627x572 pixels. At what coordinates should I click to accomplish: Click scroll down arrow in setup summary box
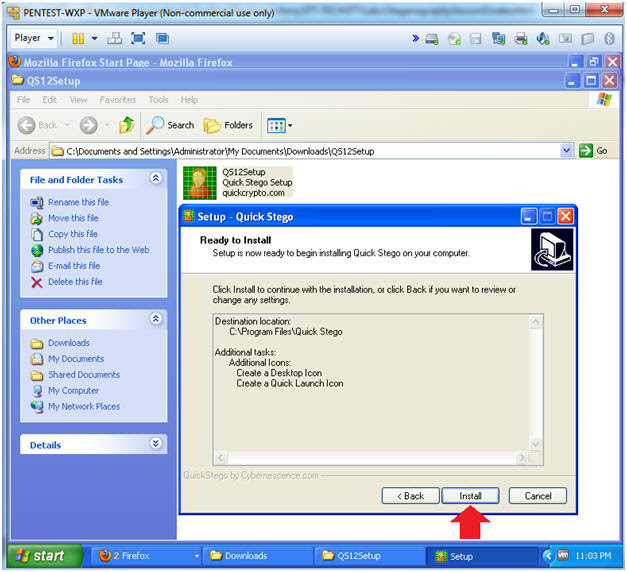[x=535, y=444]
